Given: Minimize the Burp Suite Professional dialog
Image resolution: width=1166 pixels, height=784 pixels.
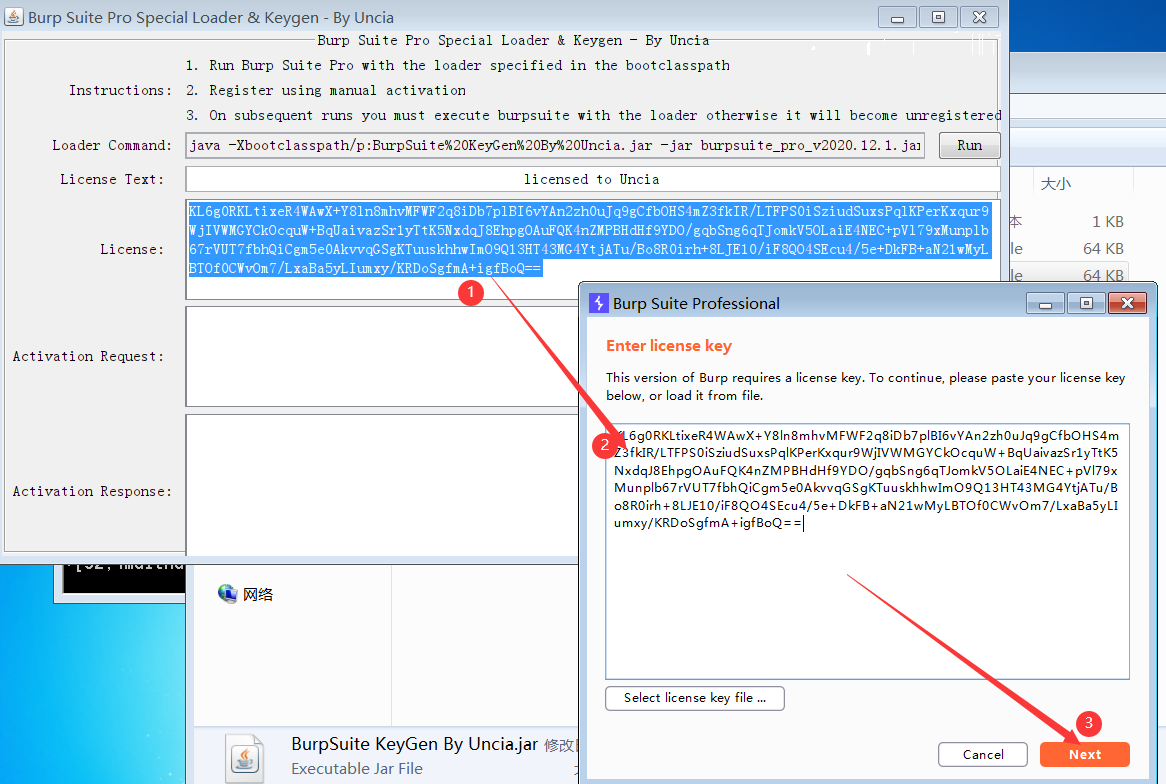Looking at the screenshot, I should tap(1045, 303).
